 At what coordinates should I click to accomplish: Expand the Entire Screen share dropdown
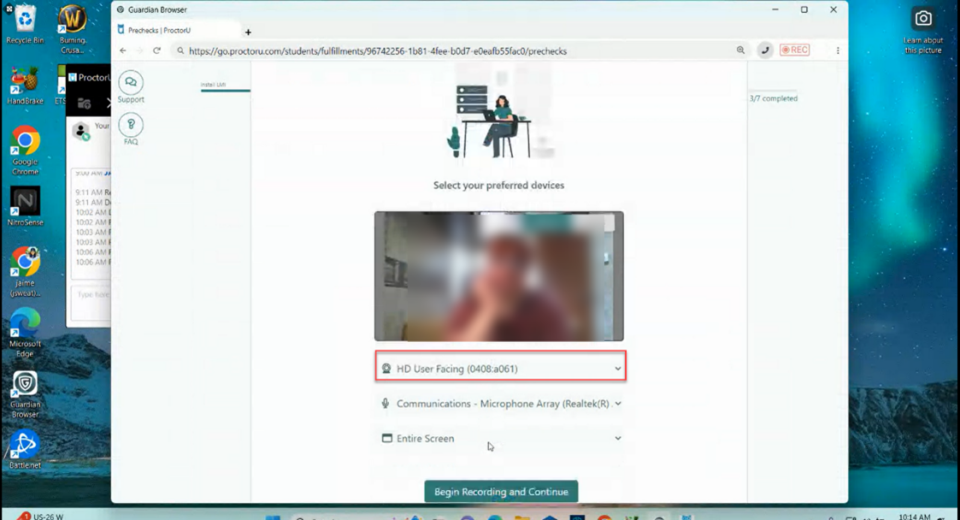coord(500,439)
